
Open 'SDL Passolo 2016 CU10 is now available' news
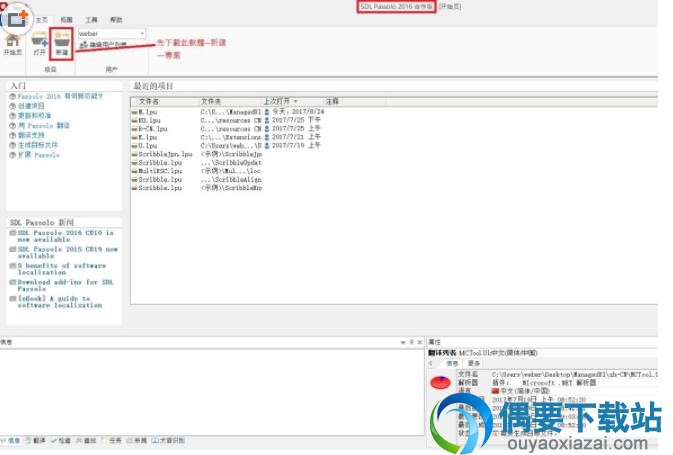coord(65,236)
